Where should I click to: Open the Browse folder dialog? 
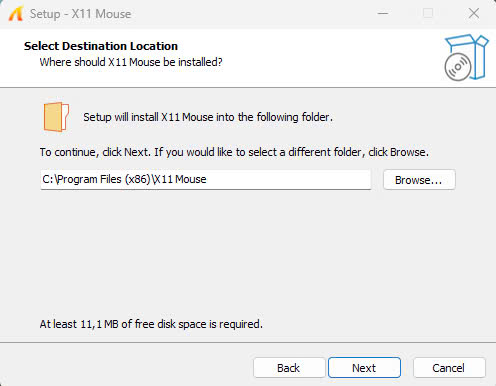pyautogui.click(x=419, y=180)
